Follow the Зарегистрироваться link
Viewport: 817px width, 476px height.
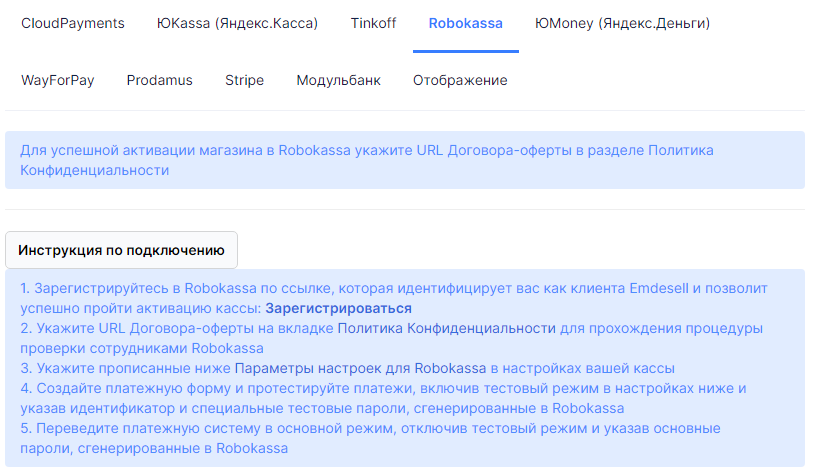(339, 308)
